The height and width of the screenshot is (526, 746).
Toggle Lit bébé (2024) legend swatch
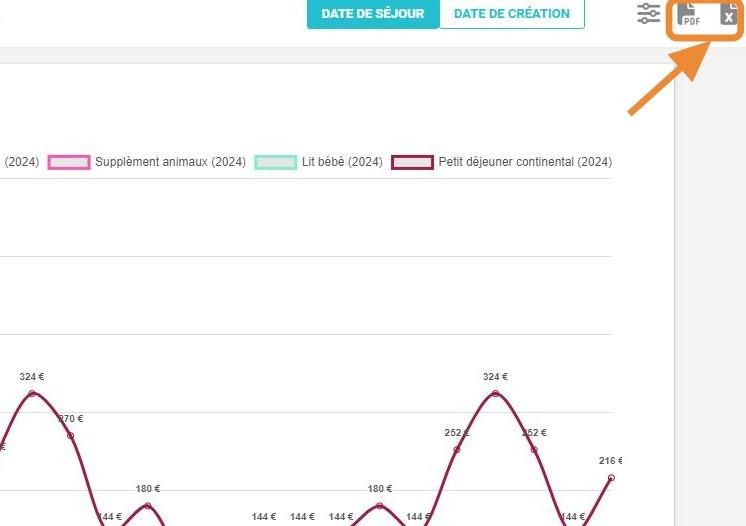pos(276,162)
